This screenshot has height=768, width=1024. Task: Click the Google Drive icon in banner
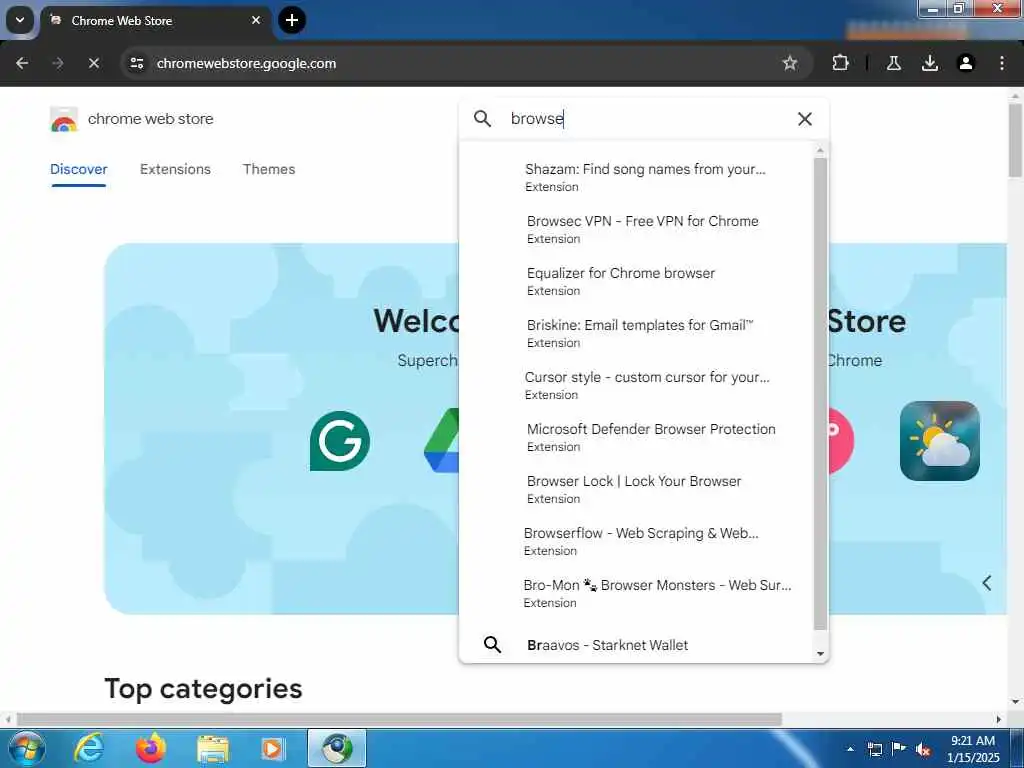click(x=441, y=441)
